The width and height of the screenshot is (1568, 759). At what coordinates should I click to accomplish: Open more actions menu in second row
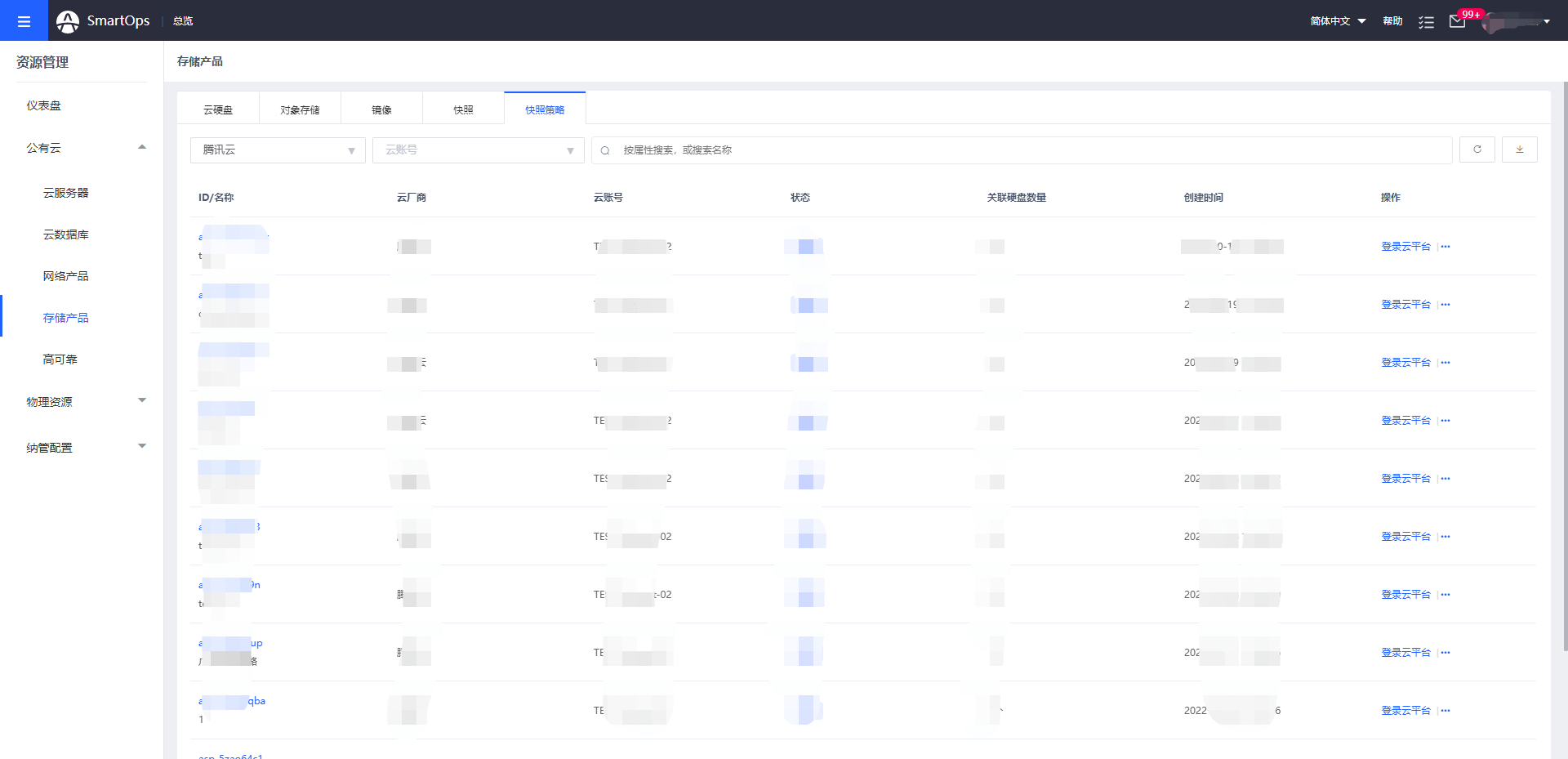1445,305
